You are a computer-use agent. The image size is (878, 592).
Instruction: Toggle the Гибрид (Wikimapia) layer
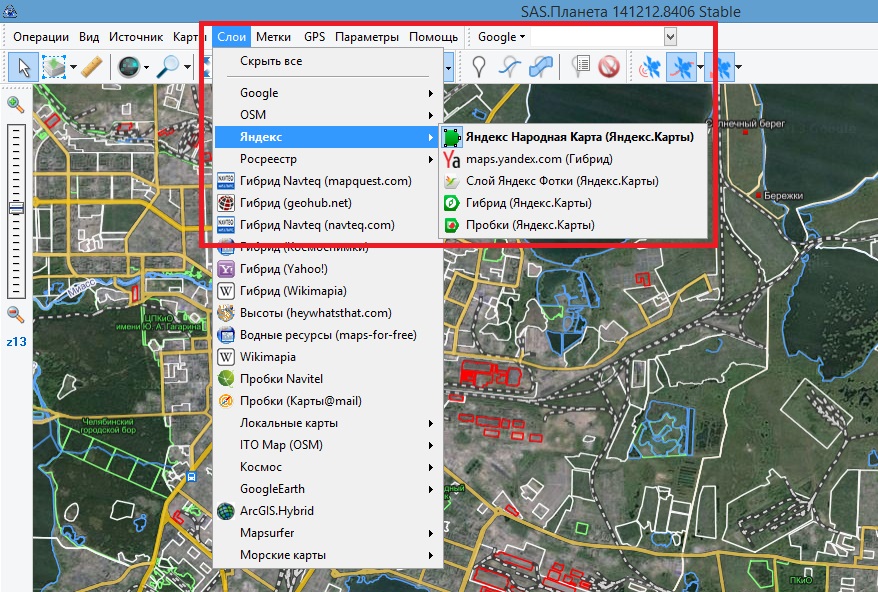point(328,291)
